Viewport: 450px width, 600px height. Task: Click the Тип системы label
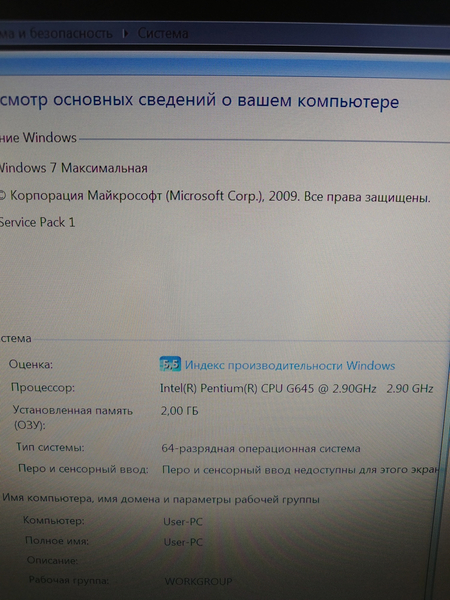50,447
